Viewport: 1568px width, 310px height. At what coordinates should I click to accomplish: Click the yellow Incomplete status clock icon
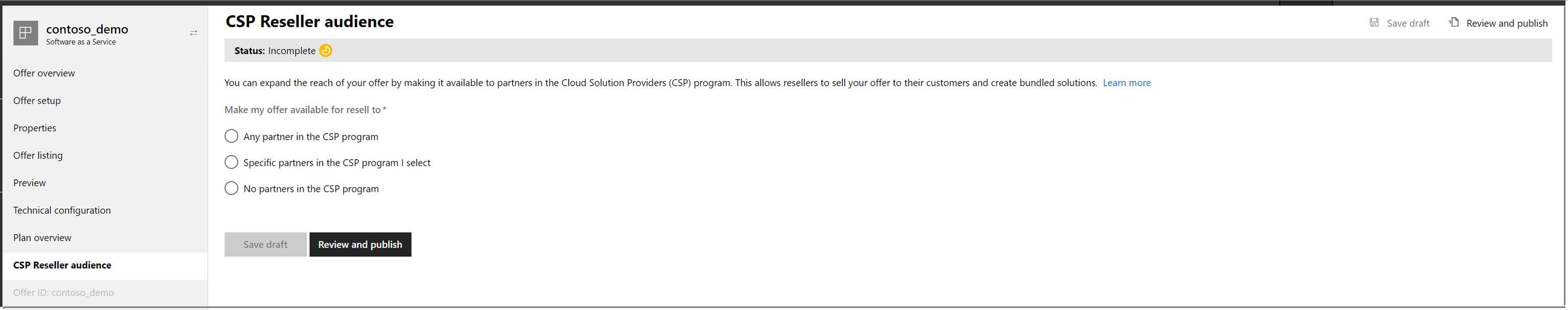[325, 51]
